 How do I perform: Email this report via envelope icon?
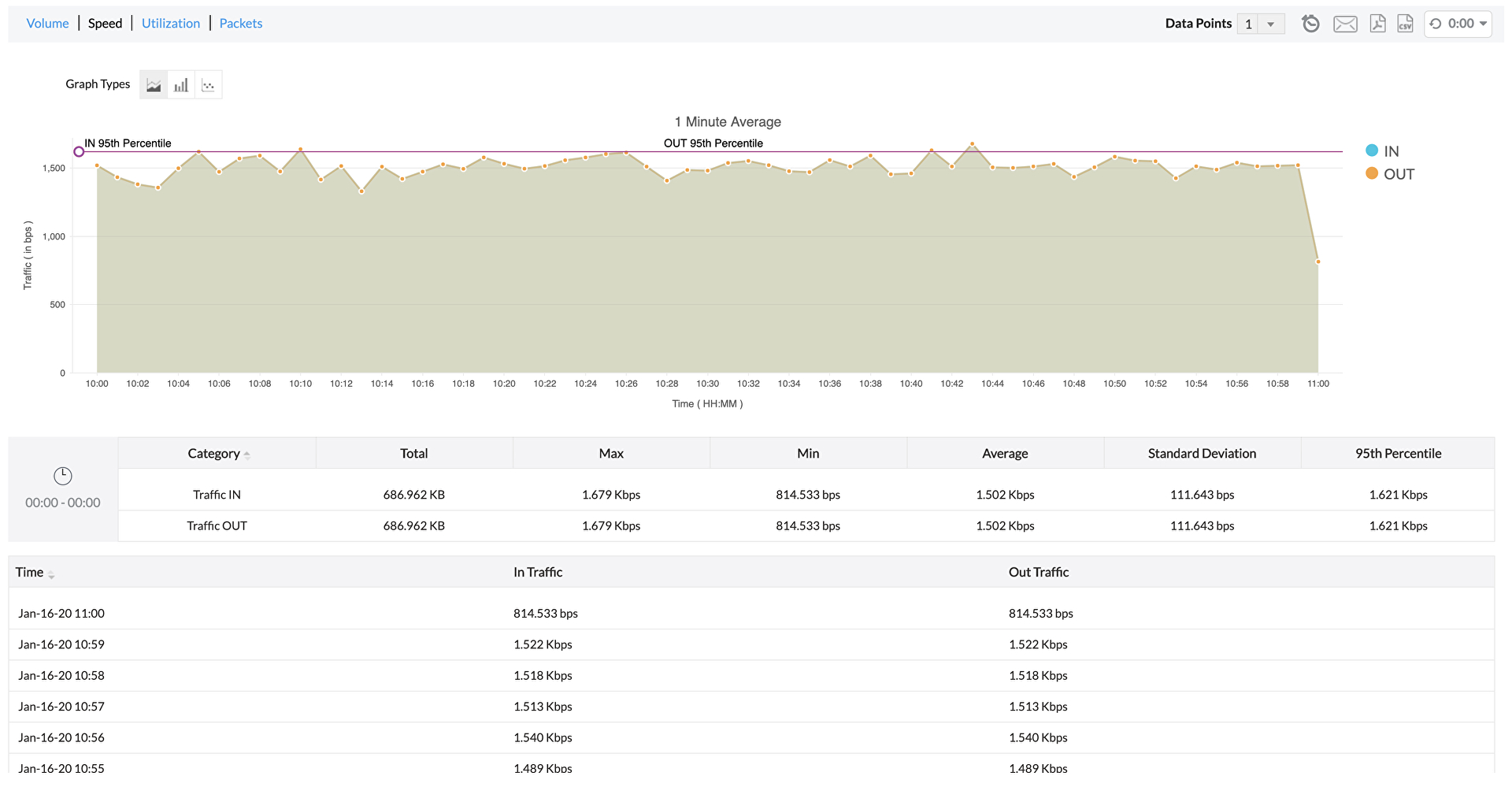coord(1345,24)
